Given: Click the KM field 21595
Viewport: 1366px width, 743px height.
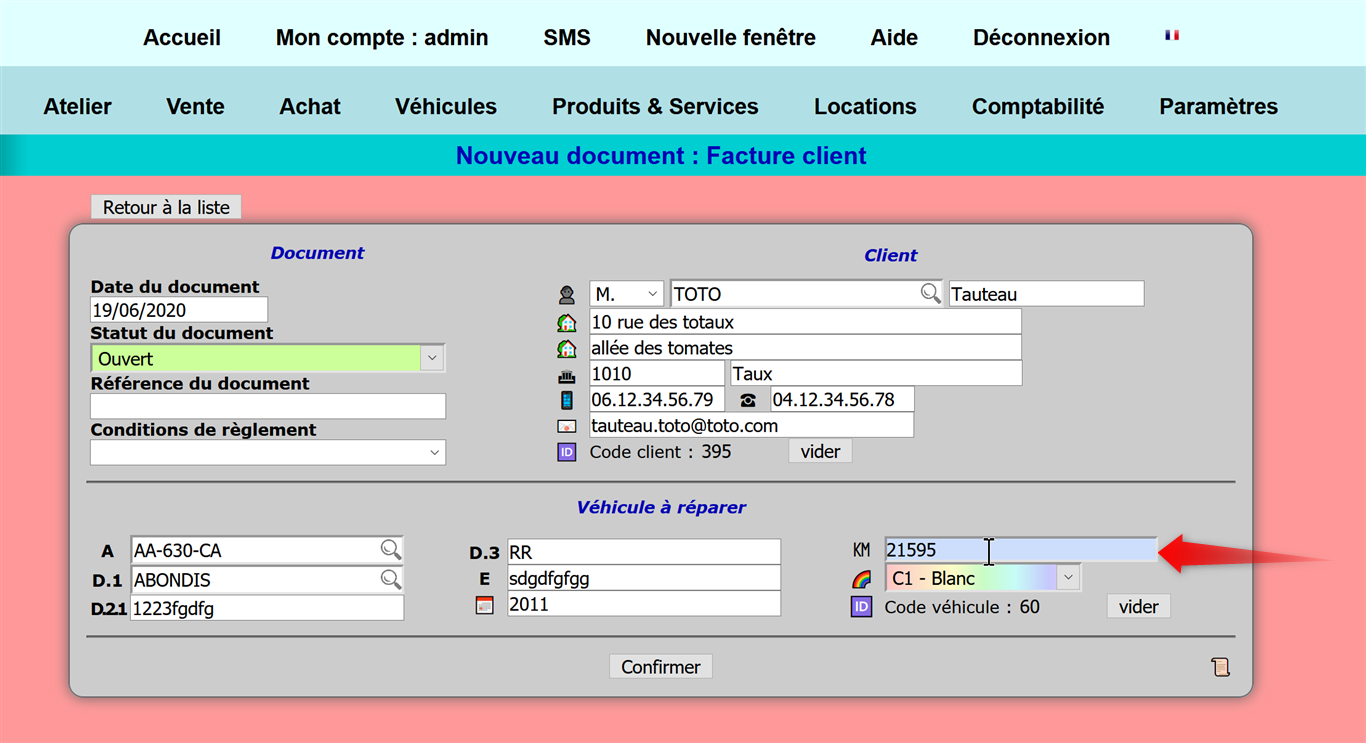Looking at the screenshot, I should click(x=1021, y=550).
